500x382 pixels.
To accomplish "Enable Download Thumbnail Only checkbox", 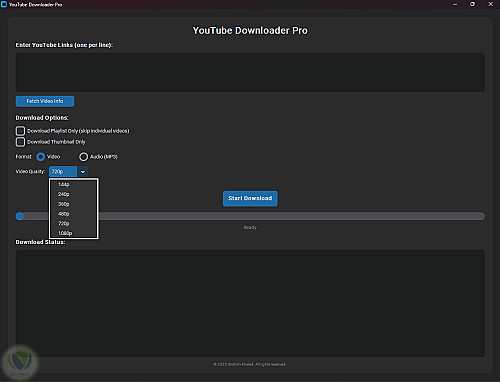I will [20, 142].
